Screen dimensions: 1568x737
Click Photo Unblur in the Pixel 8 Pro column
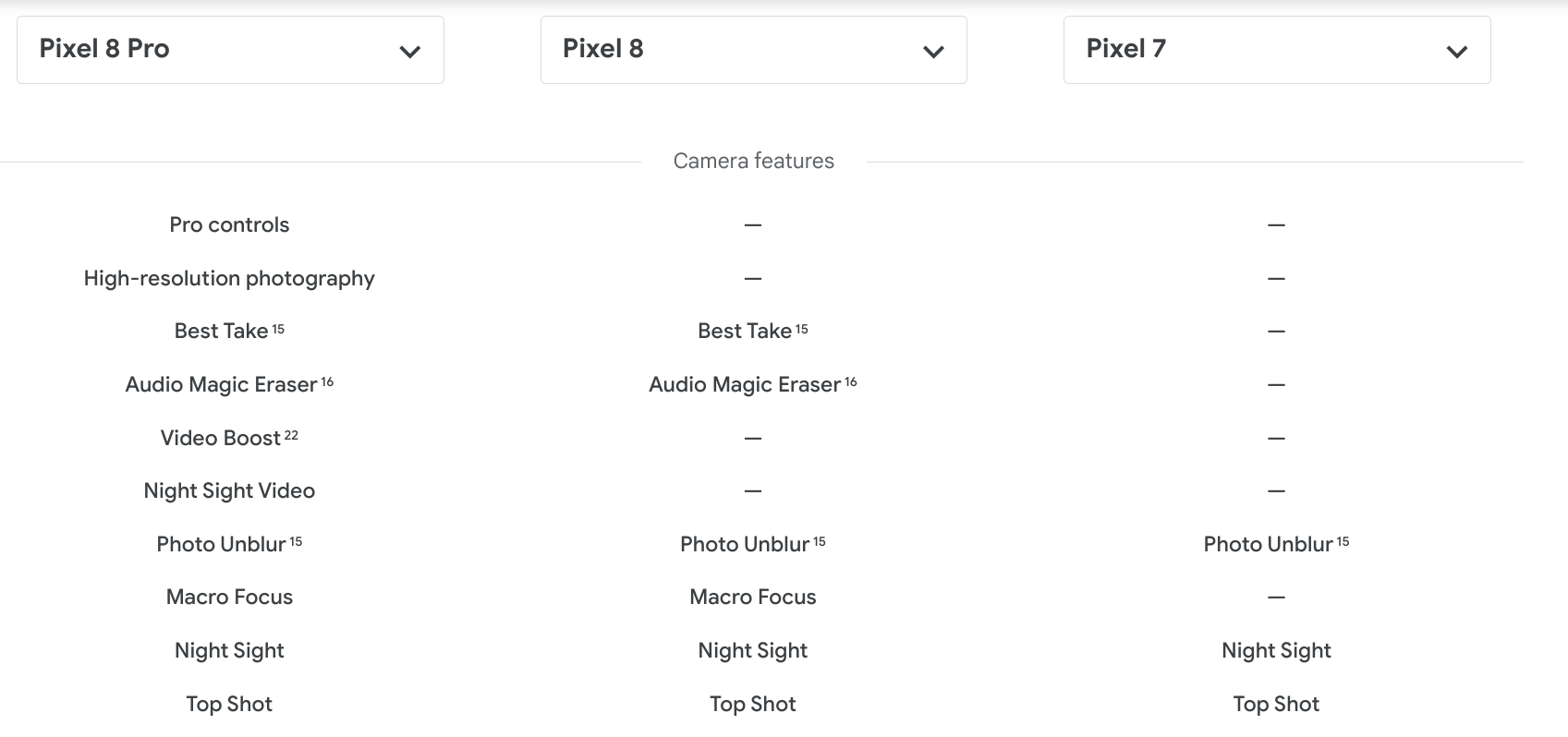pyautogui.click(x=221, y=544)
